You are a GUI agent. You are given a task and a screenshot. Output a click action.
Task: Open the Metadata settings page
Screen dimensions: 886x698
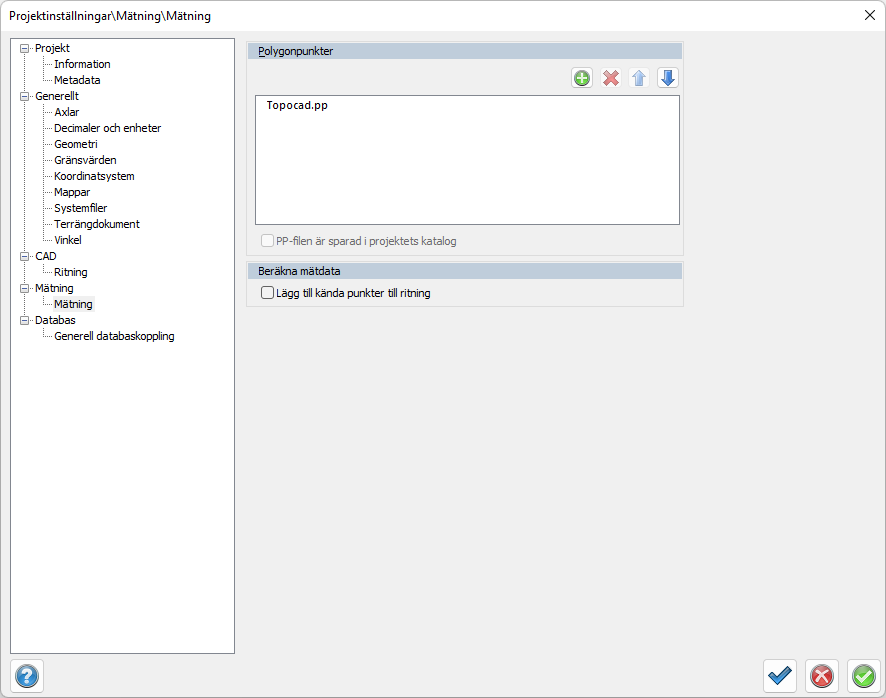coord(77,80)
